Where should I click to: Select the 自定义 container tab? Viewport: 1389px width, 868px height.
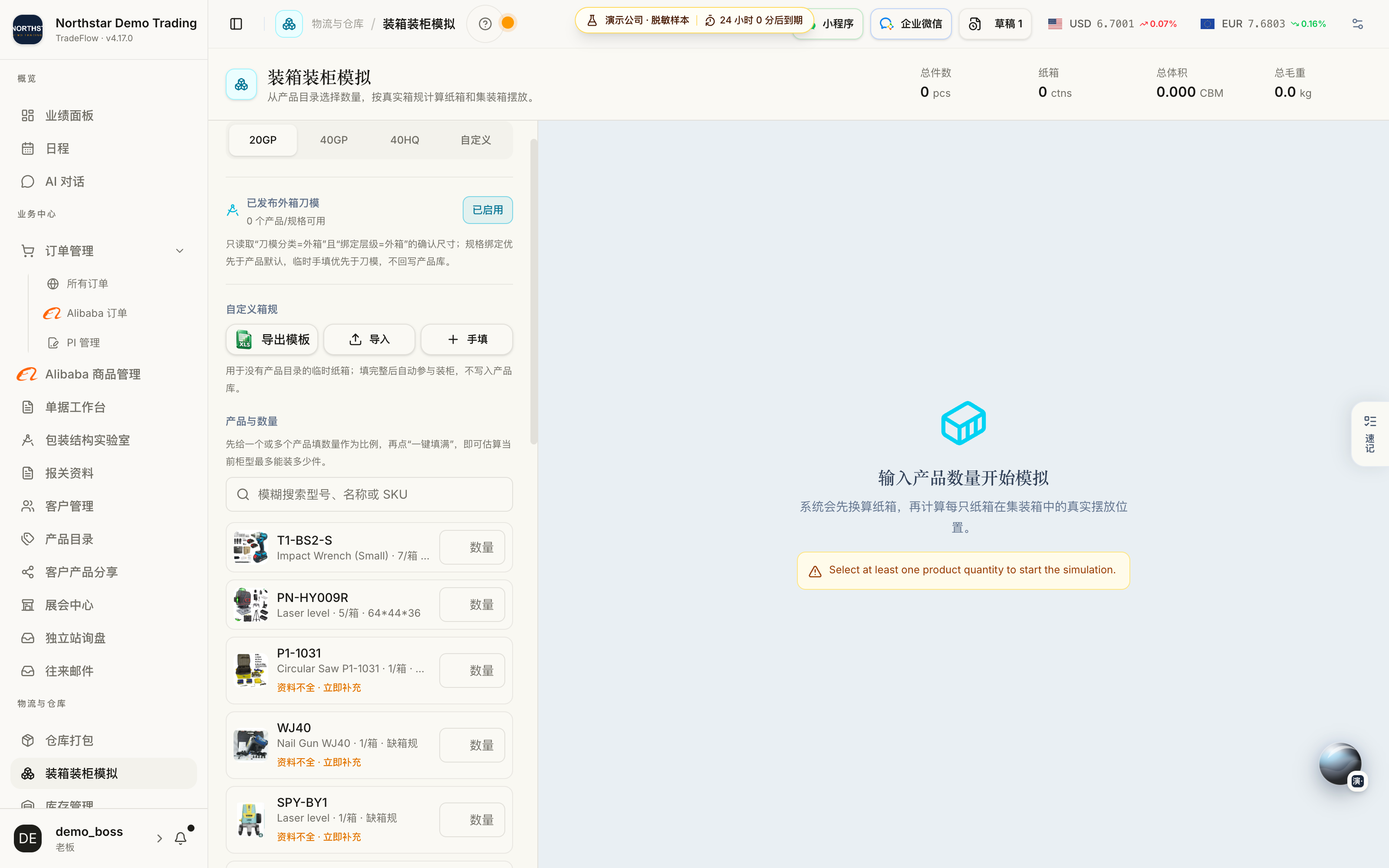coord(475,140)
